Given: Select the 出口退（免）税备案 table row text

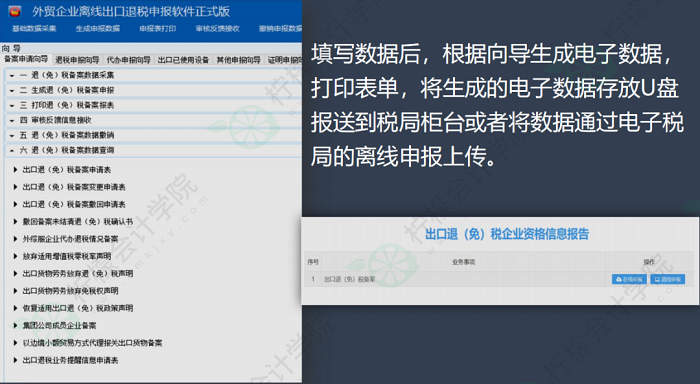Looking at the screenshot, I should [350, 280].
